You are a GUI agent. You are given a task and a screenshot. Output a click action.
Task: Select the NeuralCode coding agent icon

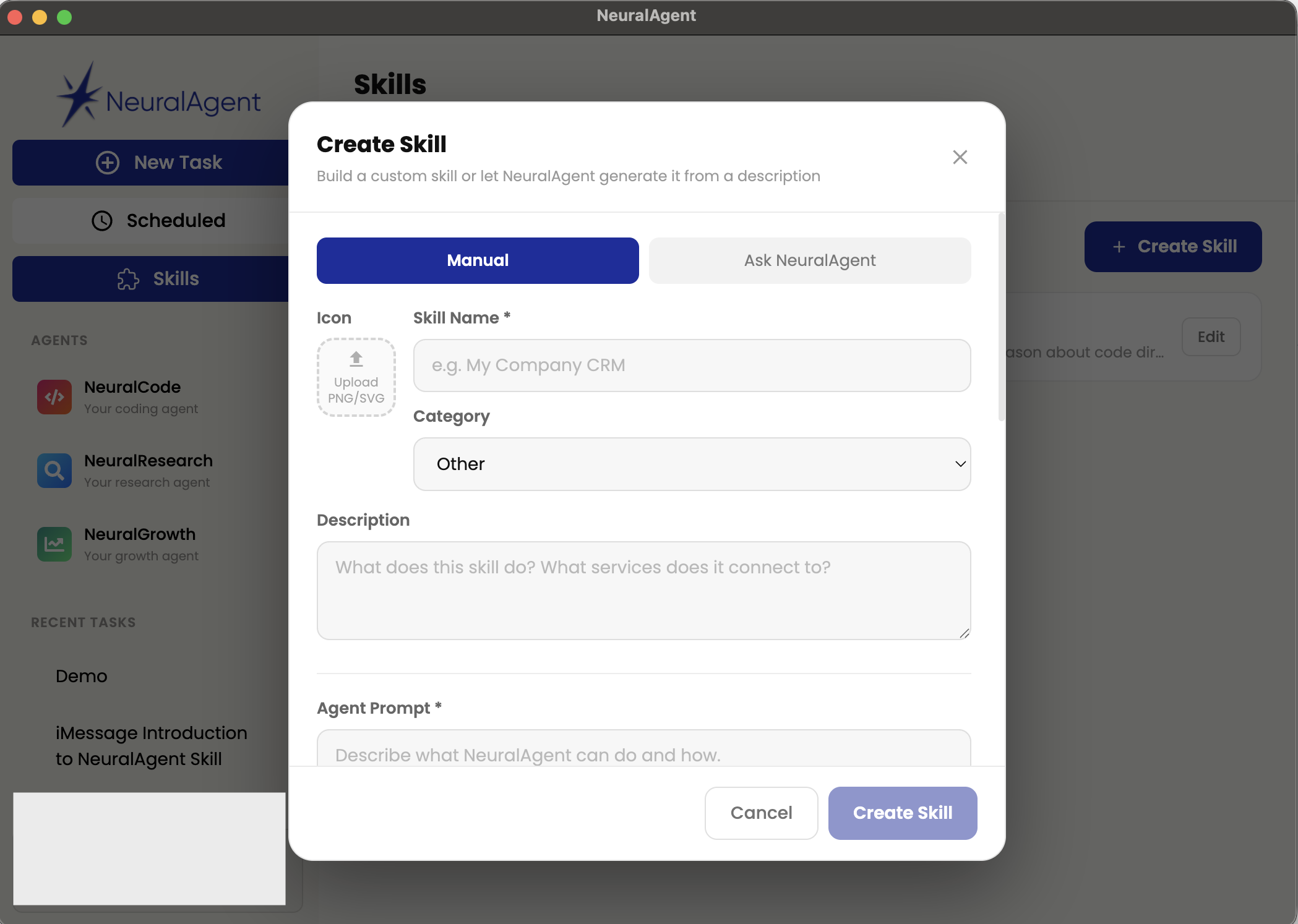tap(54, 396)
